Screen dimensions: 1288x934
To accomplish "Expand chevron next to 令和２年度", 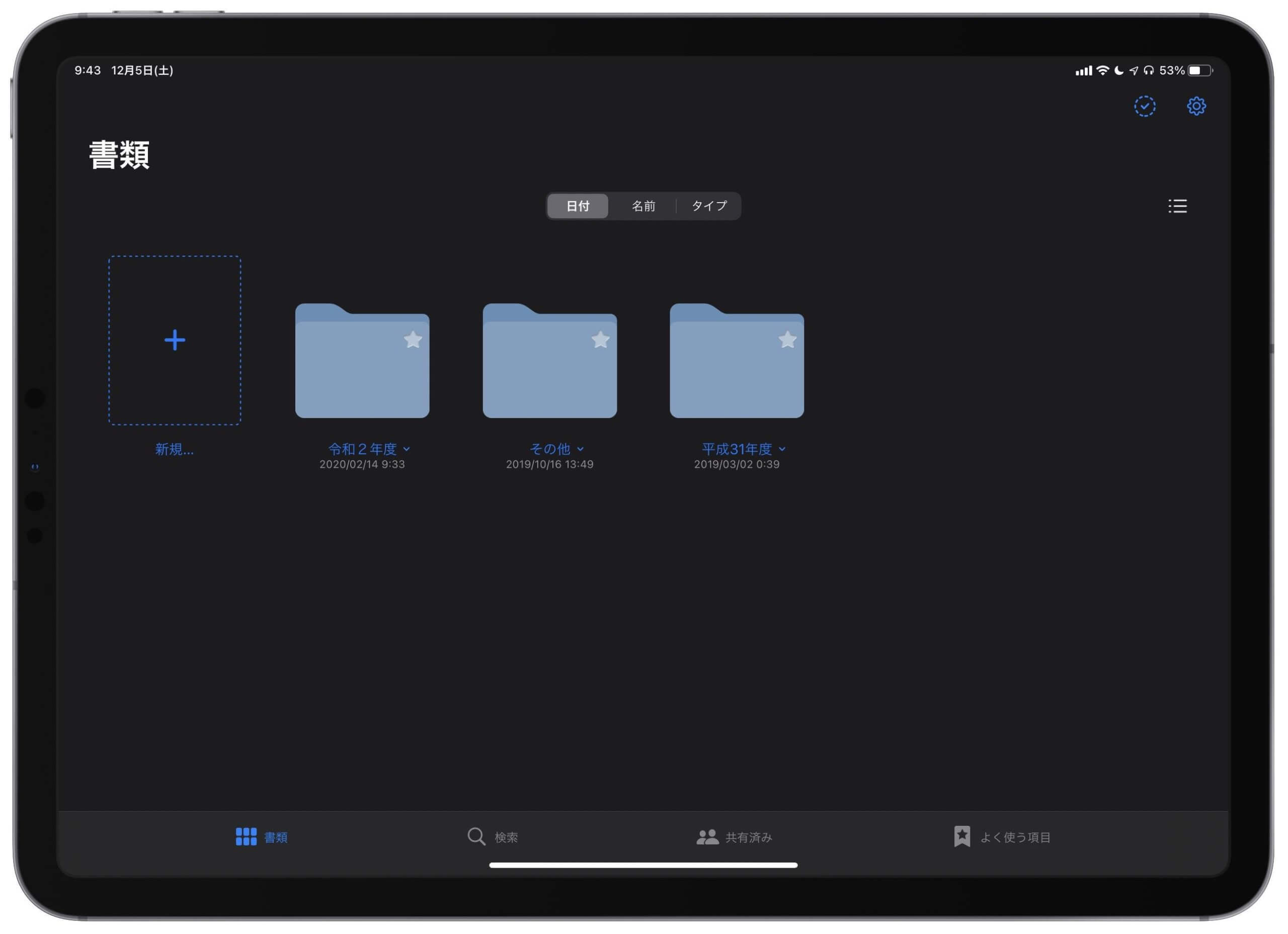I will [x=407, y=449].
